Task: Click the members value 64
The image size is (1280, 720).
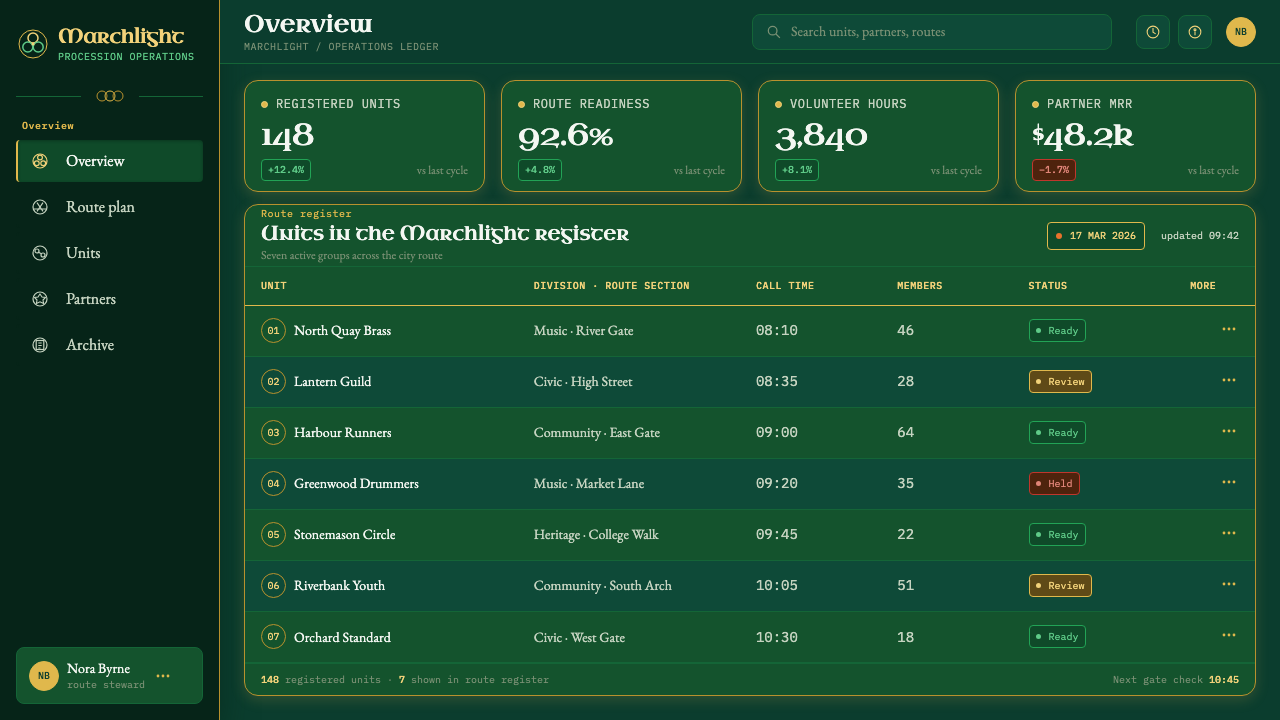Action: click(906, 433)
